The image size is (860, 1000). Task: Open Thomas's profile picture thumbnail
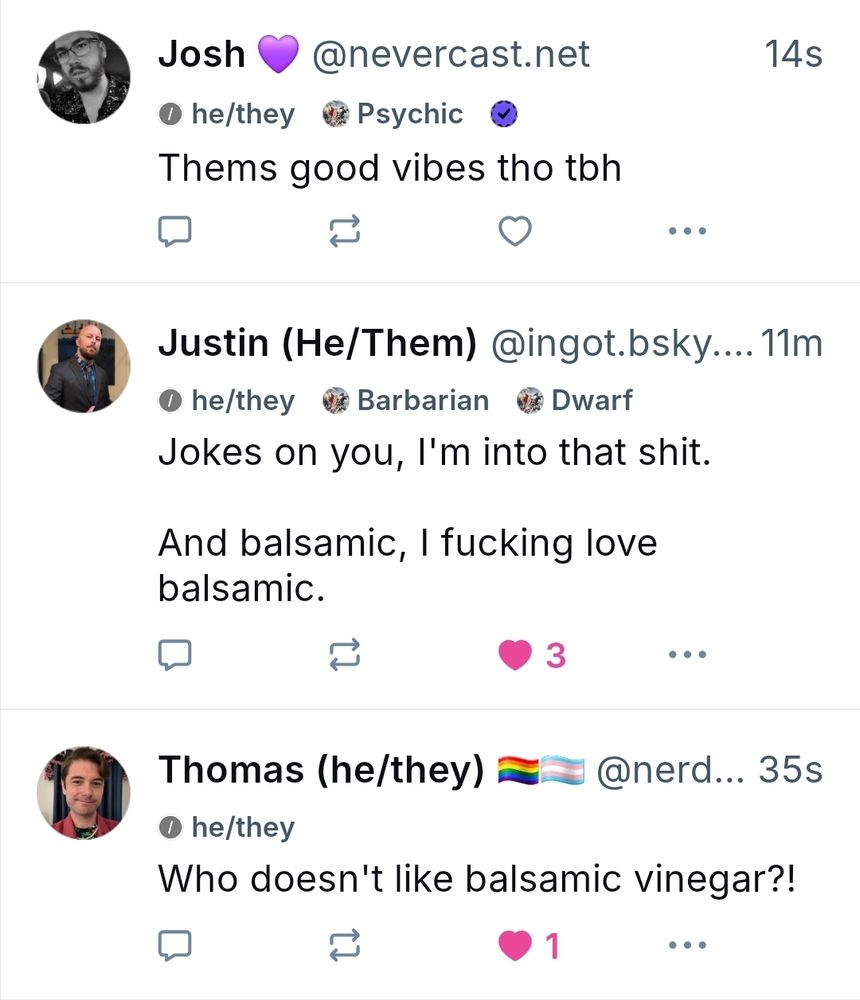[x=84, y=793]
